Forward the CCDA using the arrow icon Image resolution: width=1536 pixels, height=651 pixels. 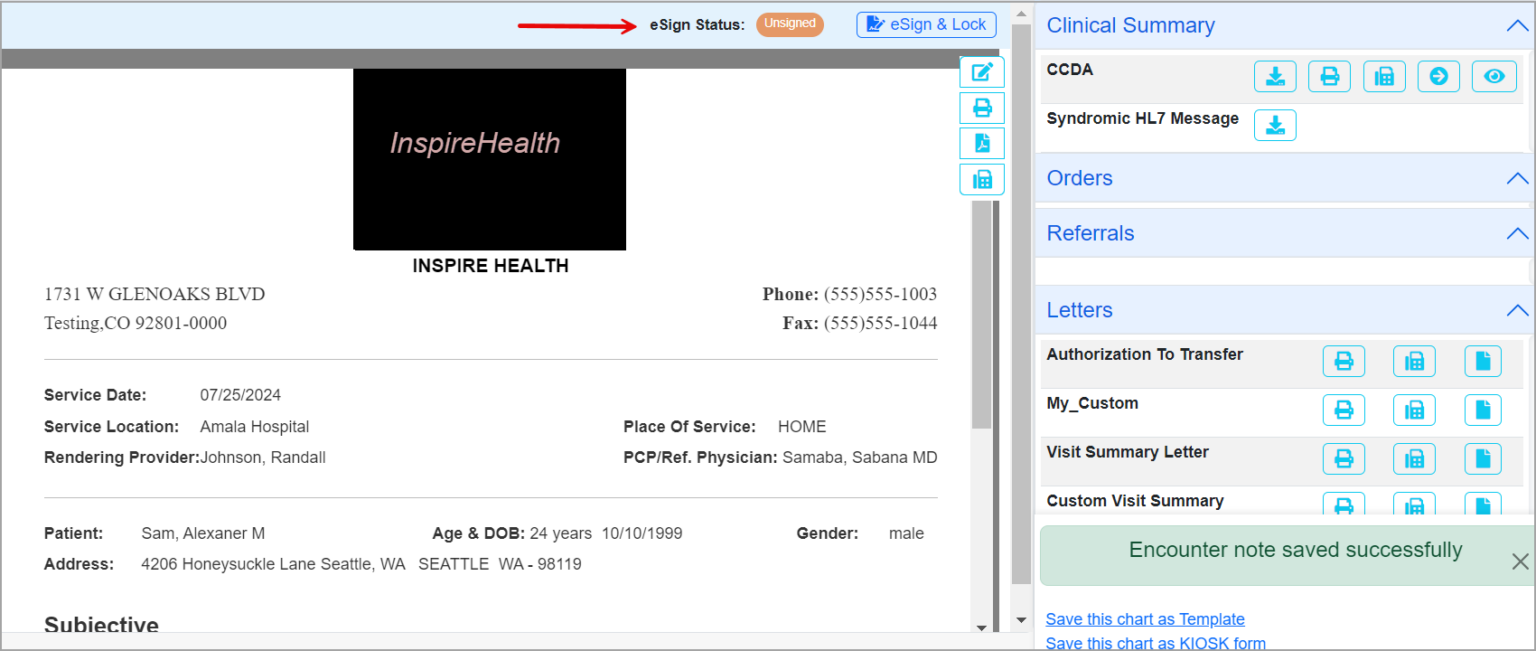tap(1438, 76)
